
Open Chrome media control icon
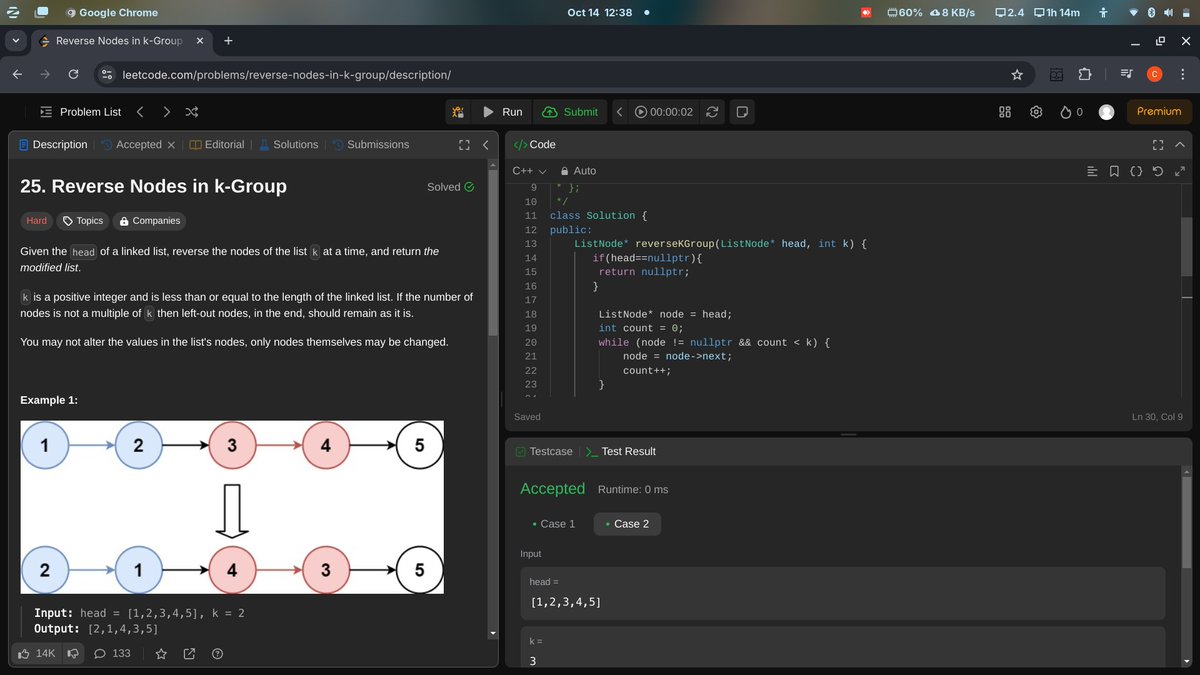coord(1127,75)
